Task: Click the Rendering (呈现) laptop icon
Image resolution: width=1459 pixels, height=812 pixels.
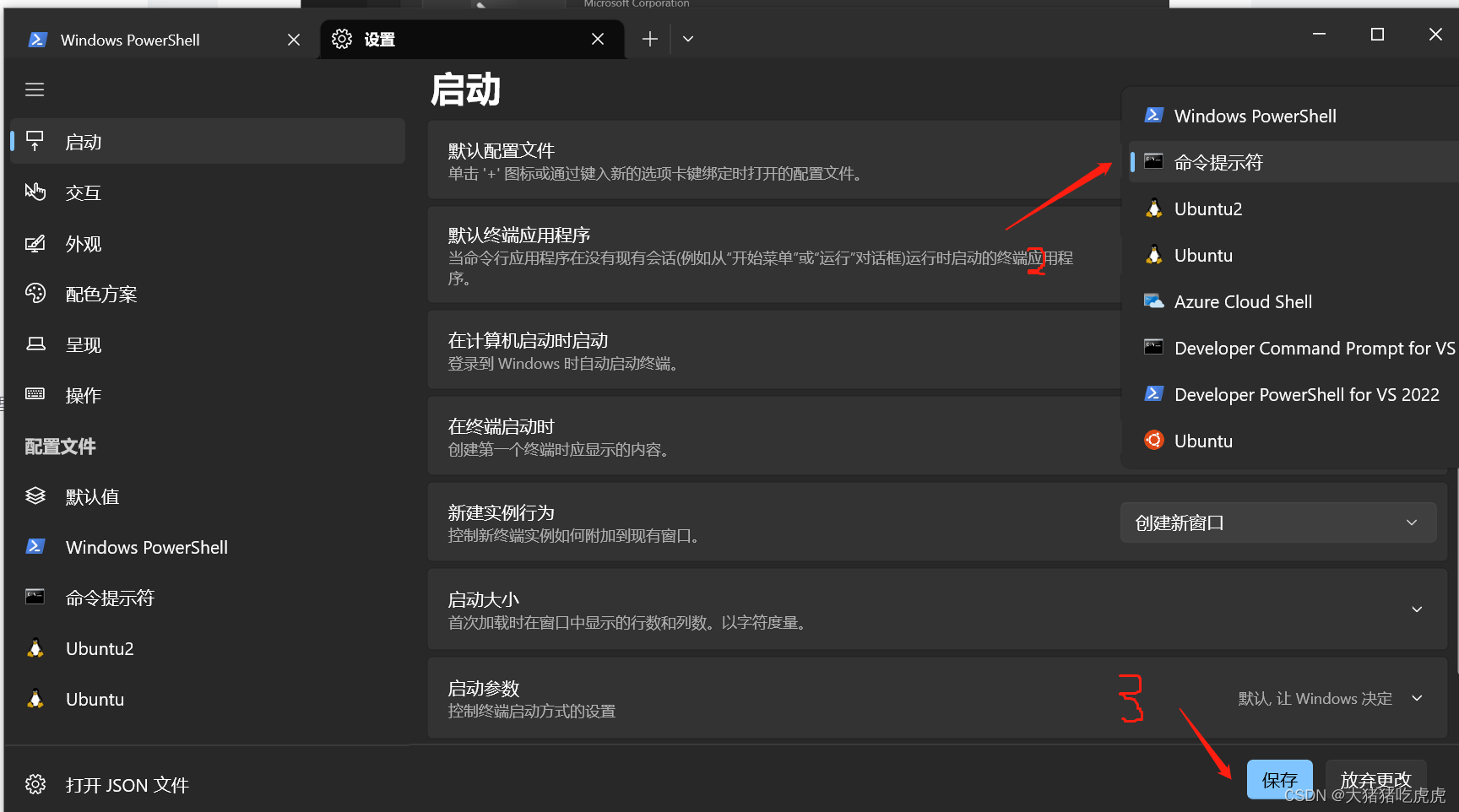Action: point(35,344)
